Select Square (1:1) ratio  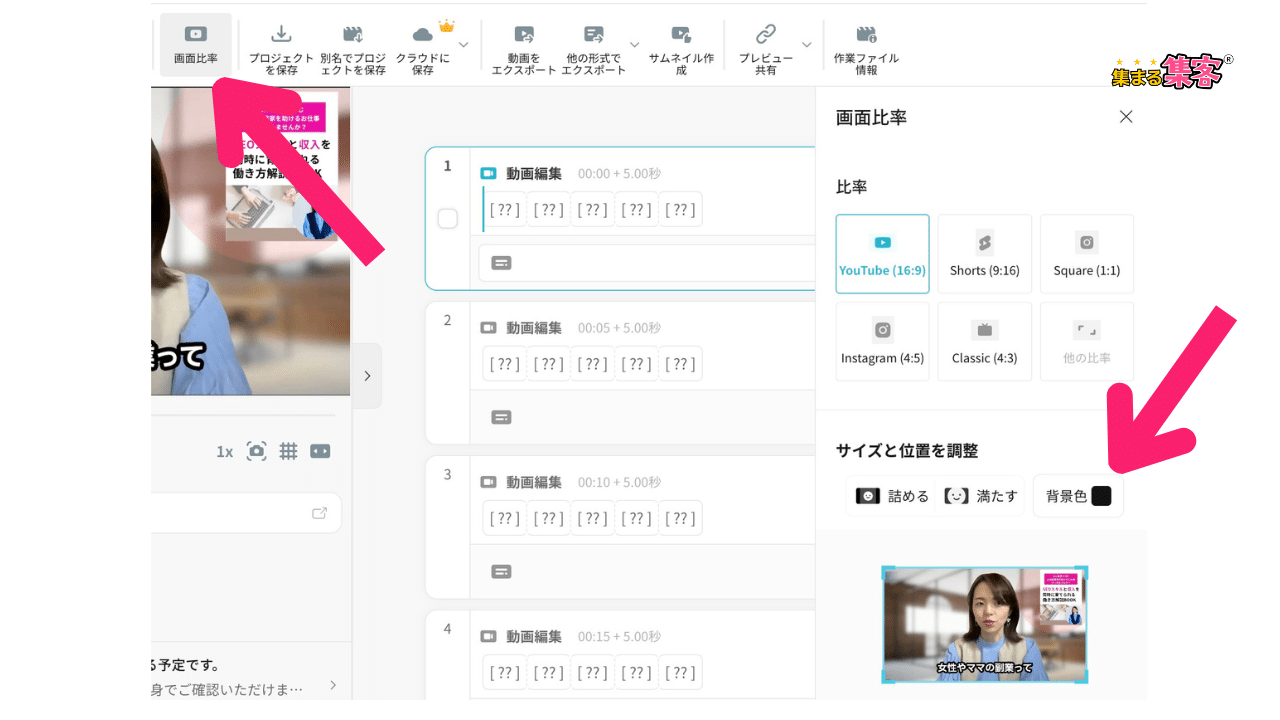point(1087,254)
